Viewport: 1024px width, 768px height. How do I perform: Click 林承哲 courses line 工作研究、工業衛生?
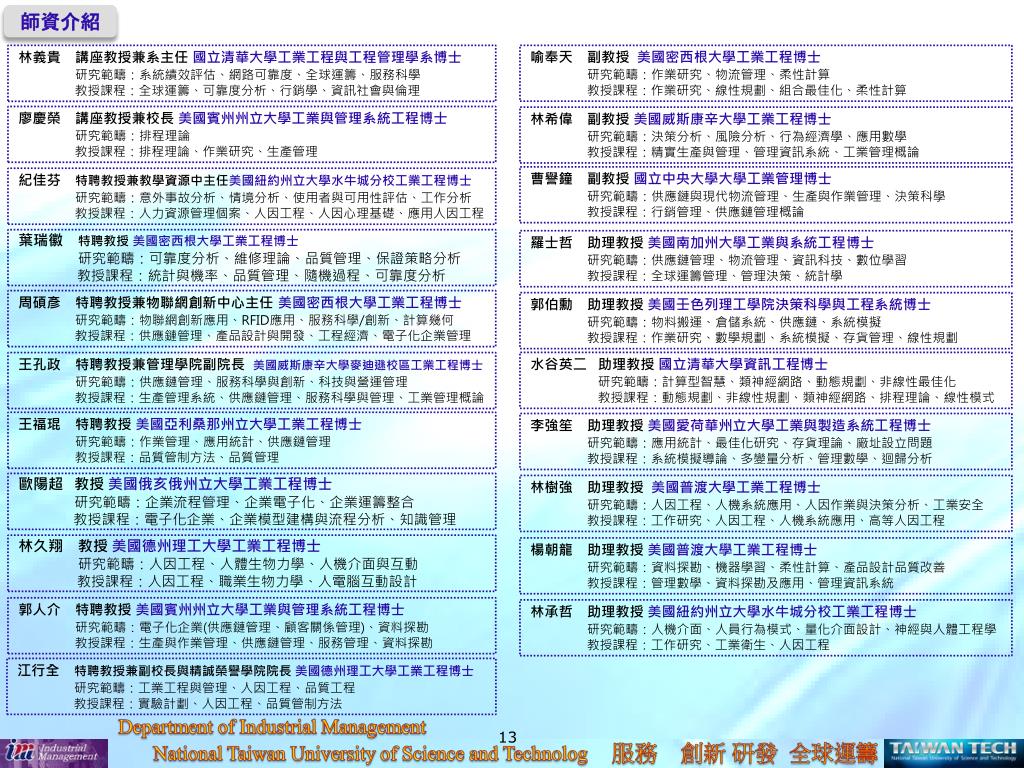[x=709, y=645]
